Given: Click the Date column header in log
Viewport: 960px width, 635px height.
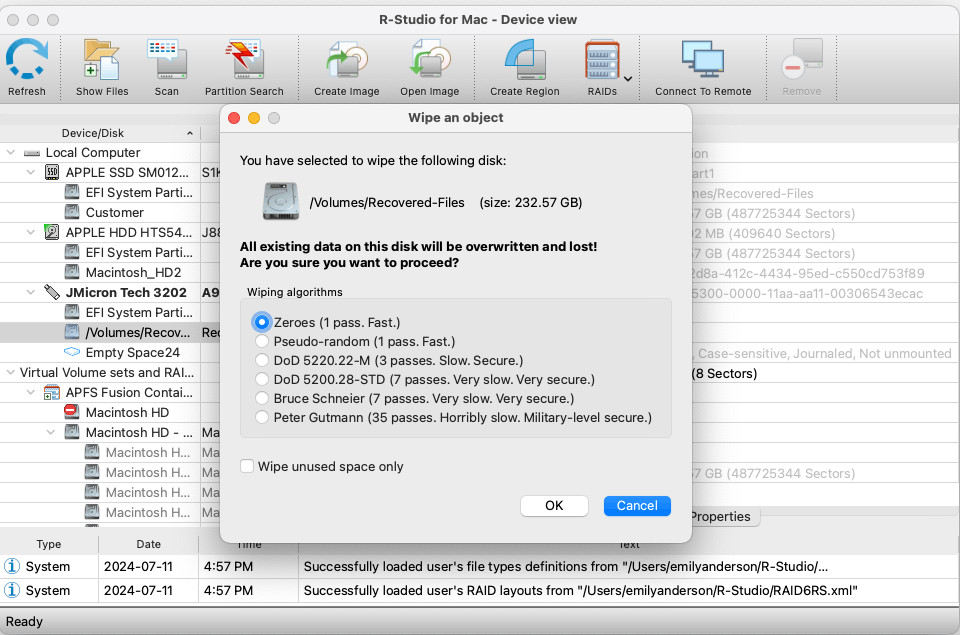Looking at the screenshot, I should [x=149, y=544].
